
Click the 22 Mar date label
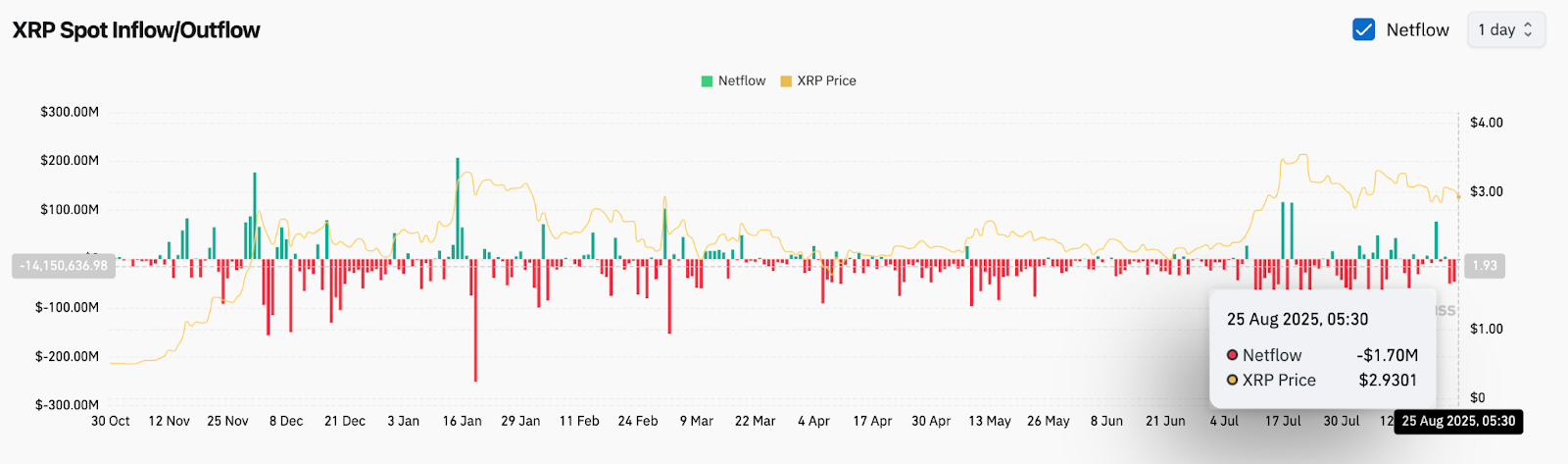point(755,421)
